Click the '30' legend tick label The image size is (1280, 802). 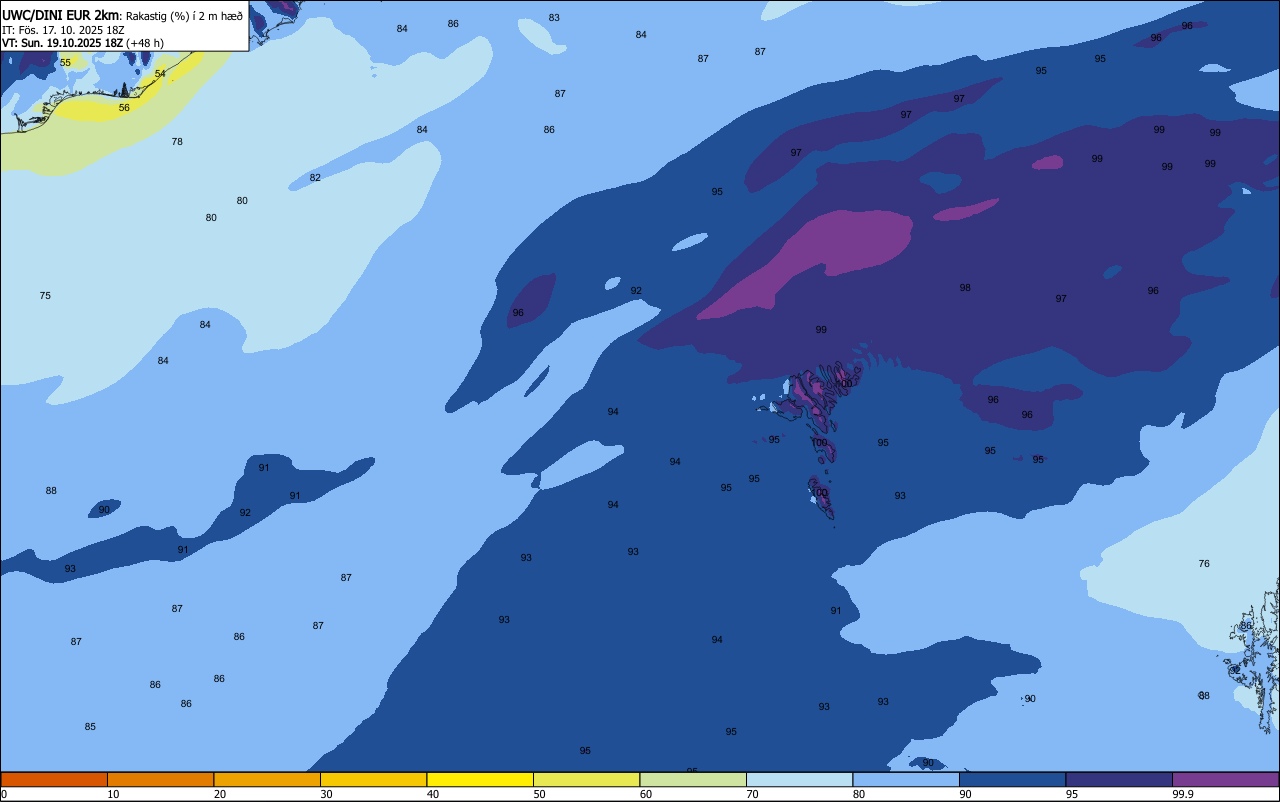pyautogui.click(x=327, y=794)
